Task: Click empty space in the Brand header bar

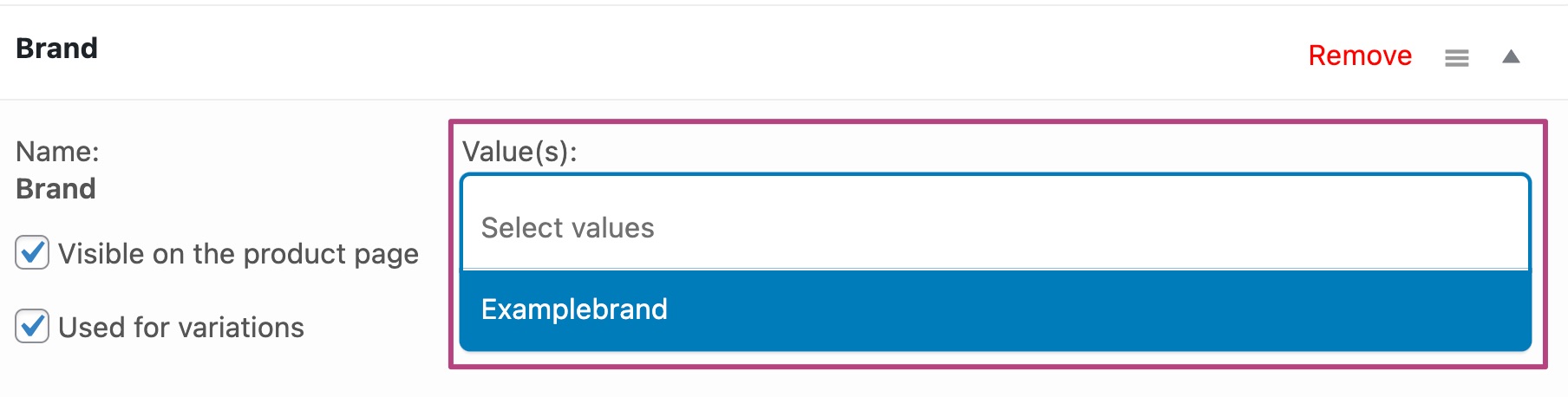Action: (x=694, y=52)
